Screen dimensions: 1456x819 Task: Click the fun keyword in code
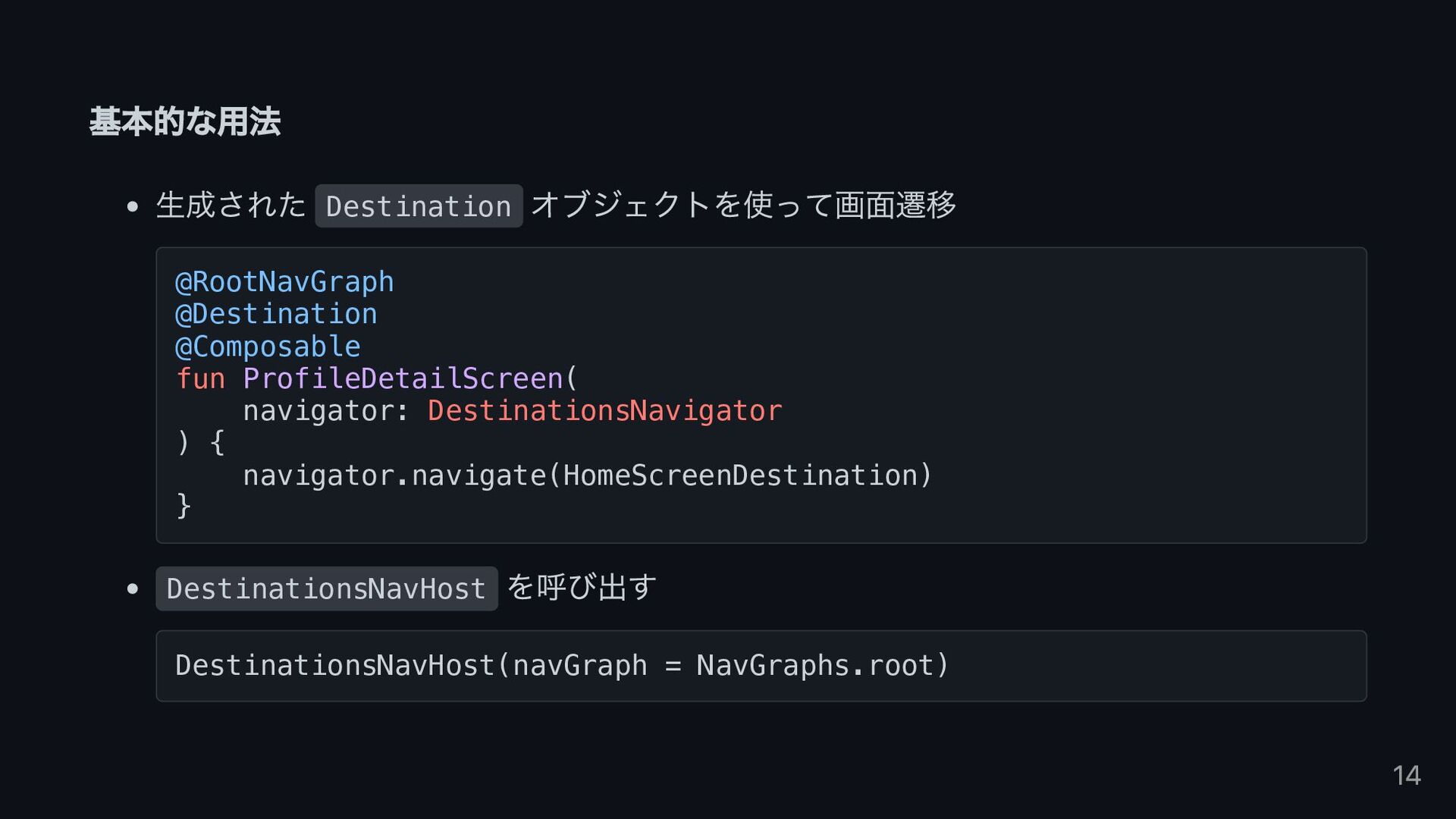pyautogui.click(x=200, y=378)
